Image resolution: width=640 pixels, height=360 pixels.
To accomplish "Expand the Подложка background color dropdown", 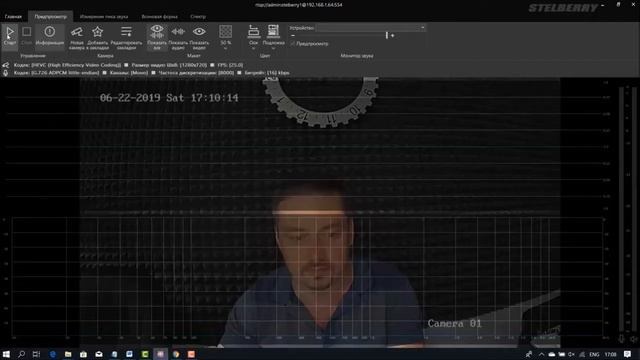I will (273, 38).
